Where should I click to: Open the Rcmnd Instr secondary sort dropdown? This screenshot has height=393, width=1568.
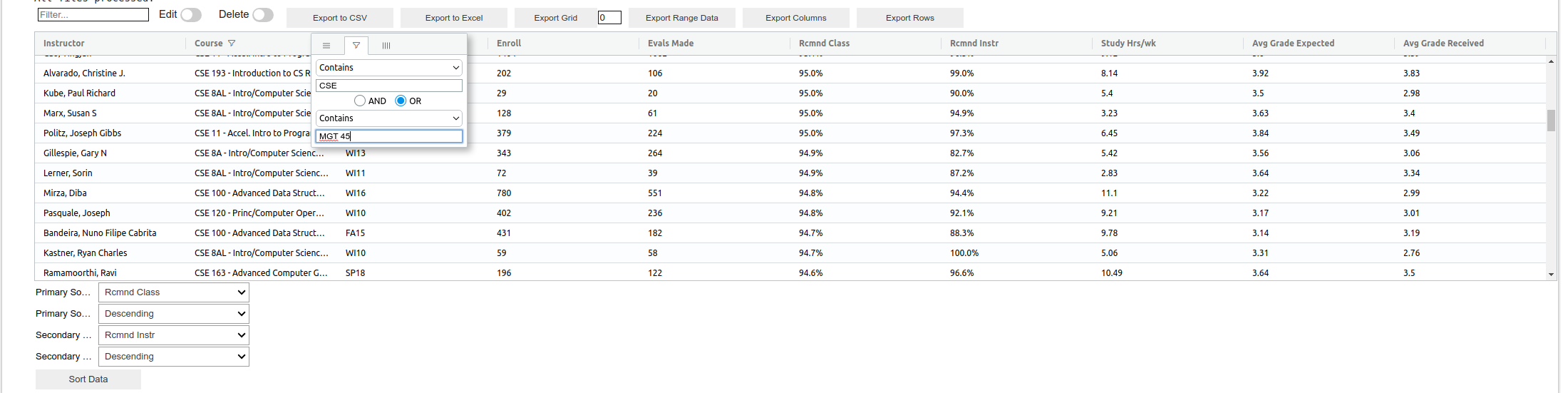click(x=174, y=335)
